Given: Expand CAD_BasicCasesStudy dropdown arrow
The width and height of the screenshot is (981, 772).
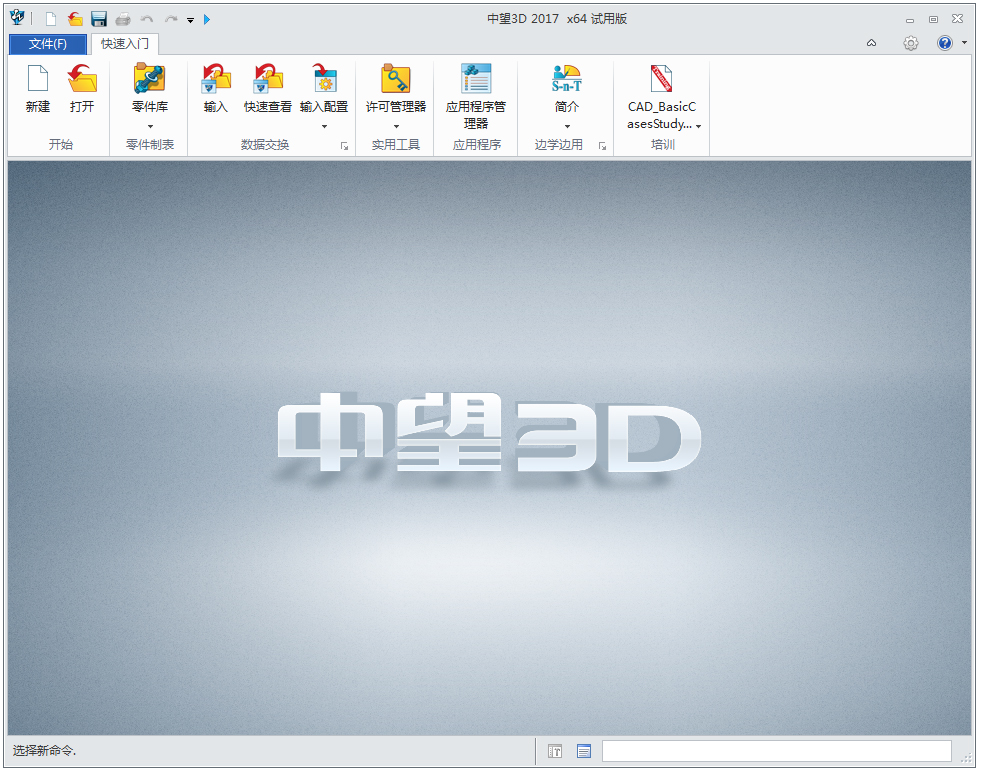Looking at the screenshot, I should coord(698,126).
